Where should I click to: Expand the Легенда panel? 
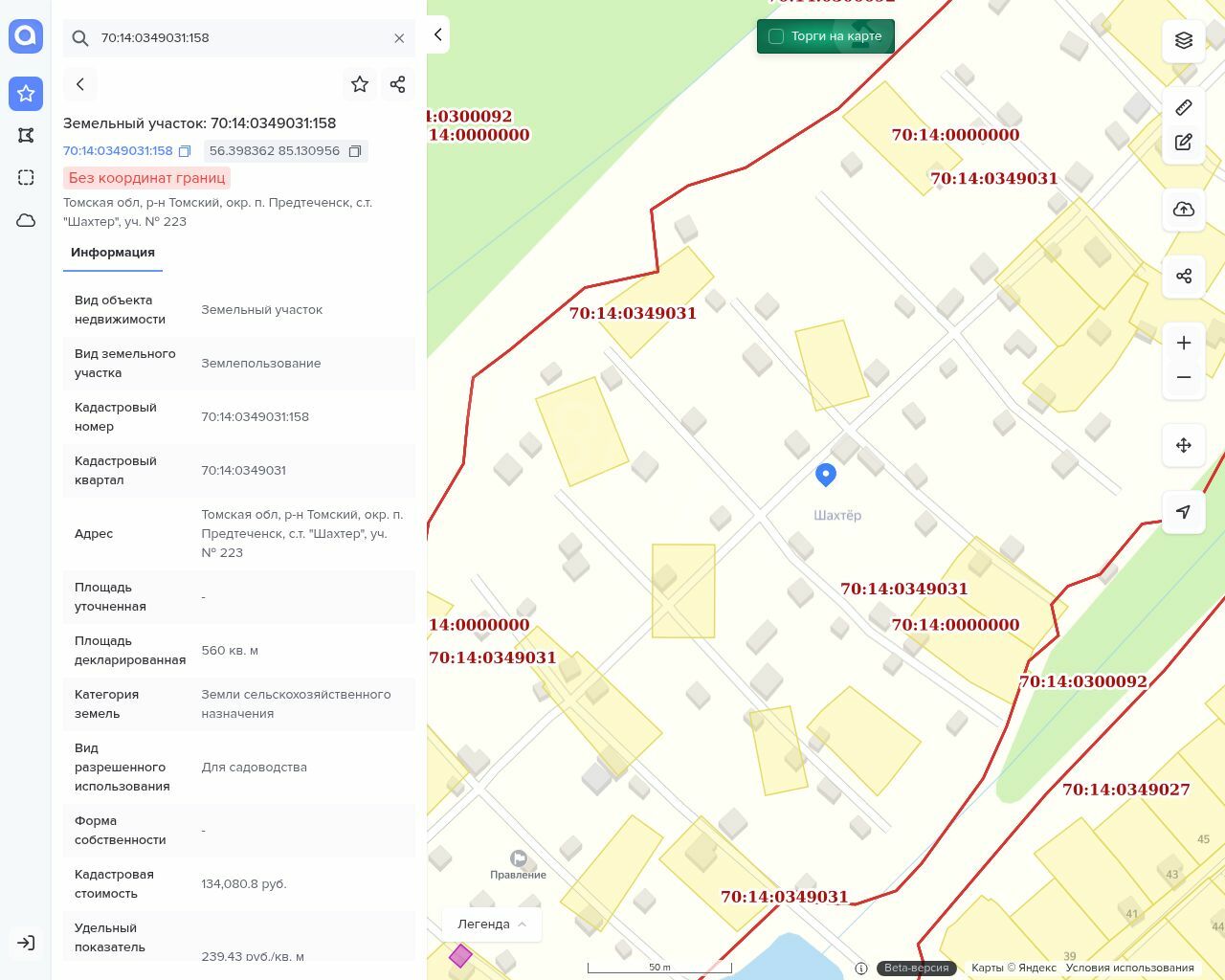(492, 924)
